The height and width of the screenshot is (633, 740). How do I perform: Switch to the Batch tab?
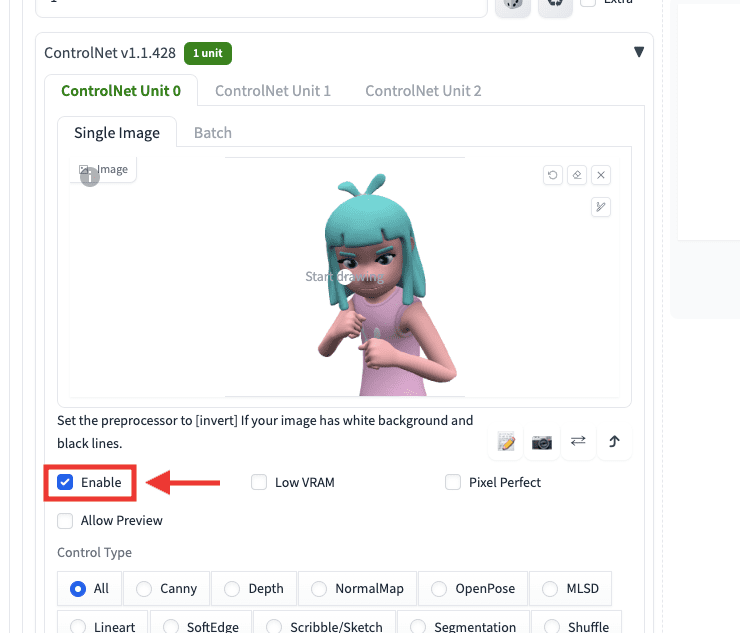tap(213, 133)
